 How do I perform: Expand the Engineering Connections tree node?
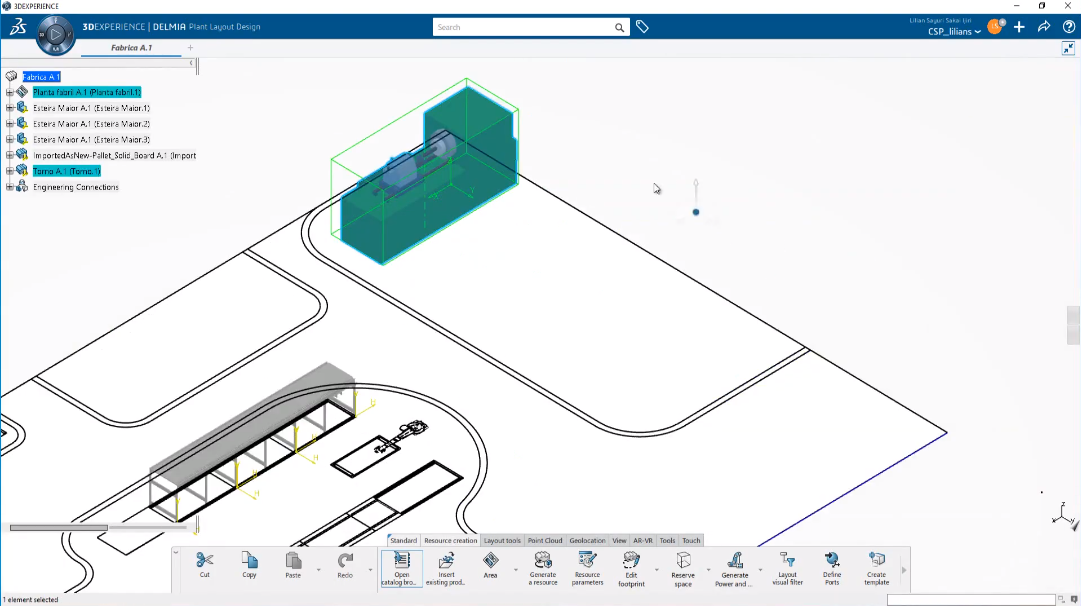(x=10, y=187)
